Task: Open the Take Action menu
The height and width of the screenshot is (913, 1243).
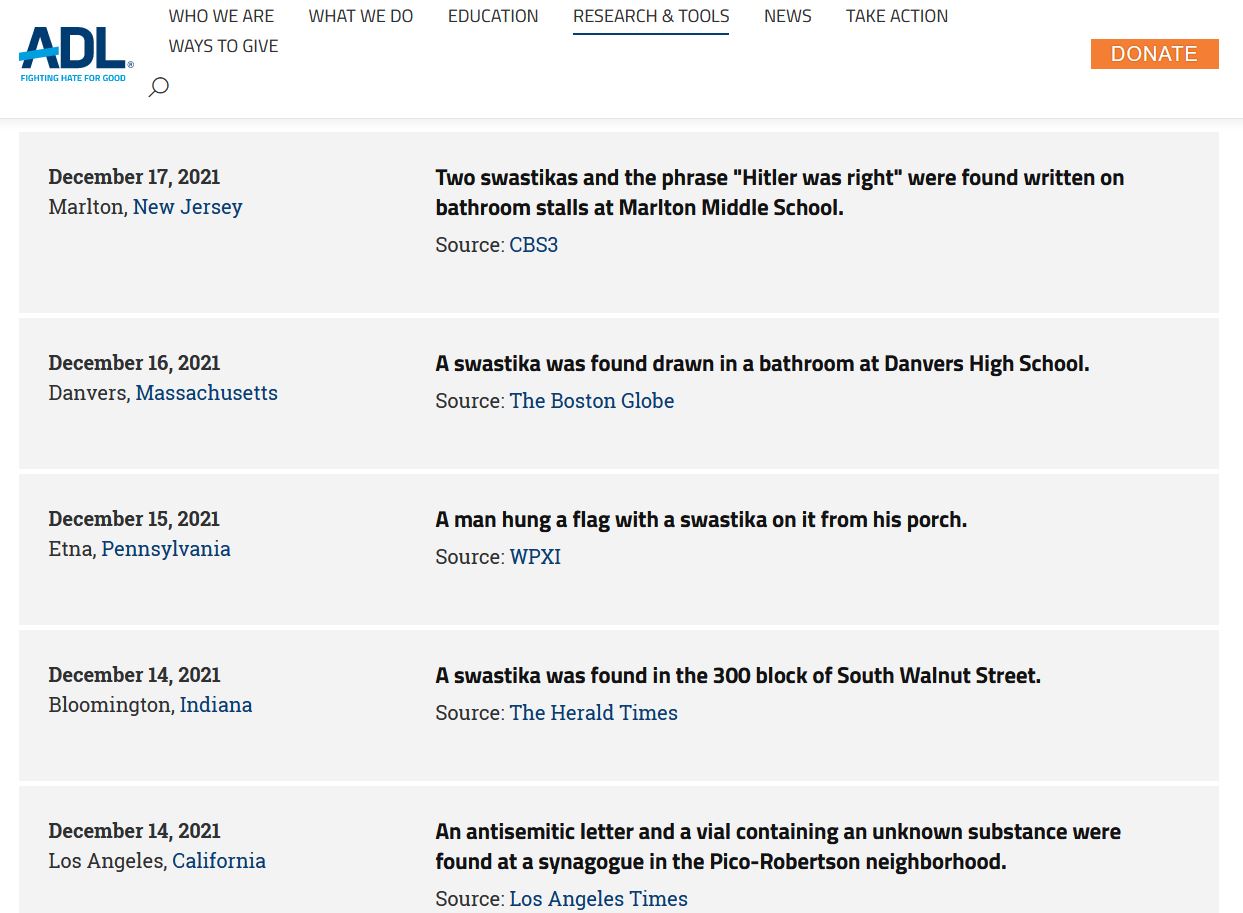Action: click(897, 16)
